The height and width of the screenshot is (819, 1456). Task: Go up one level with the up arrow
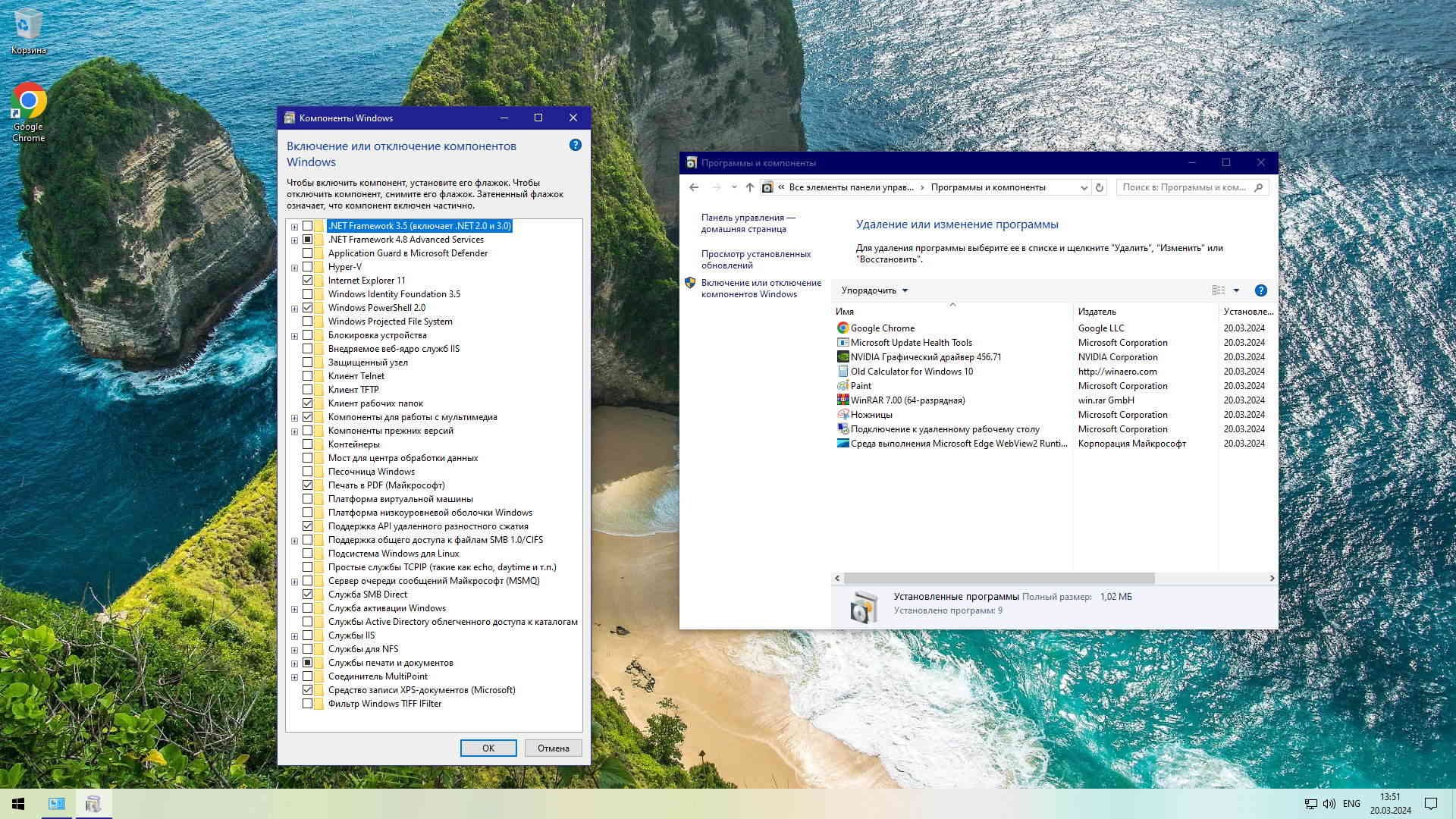click(x=749, y=187)
